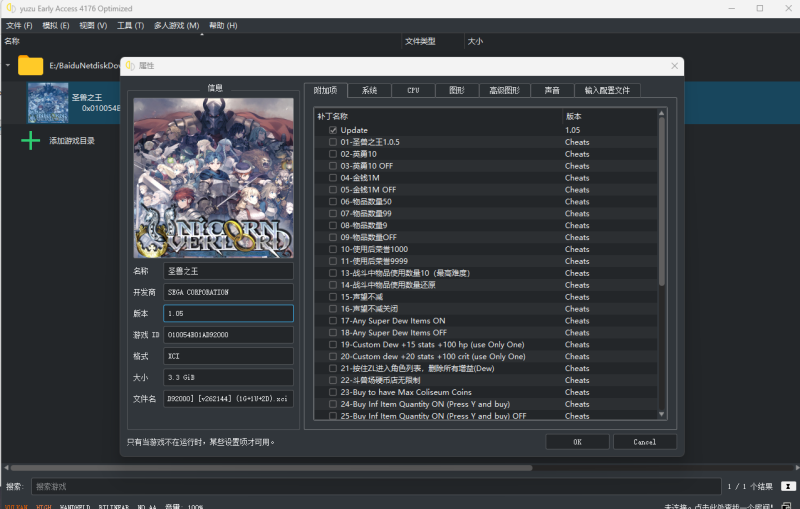Switch to the 附加项 tab
The width and height of the screenshot is (800, 509).
click(x=326, y=90)
